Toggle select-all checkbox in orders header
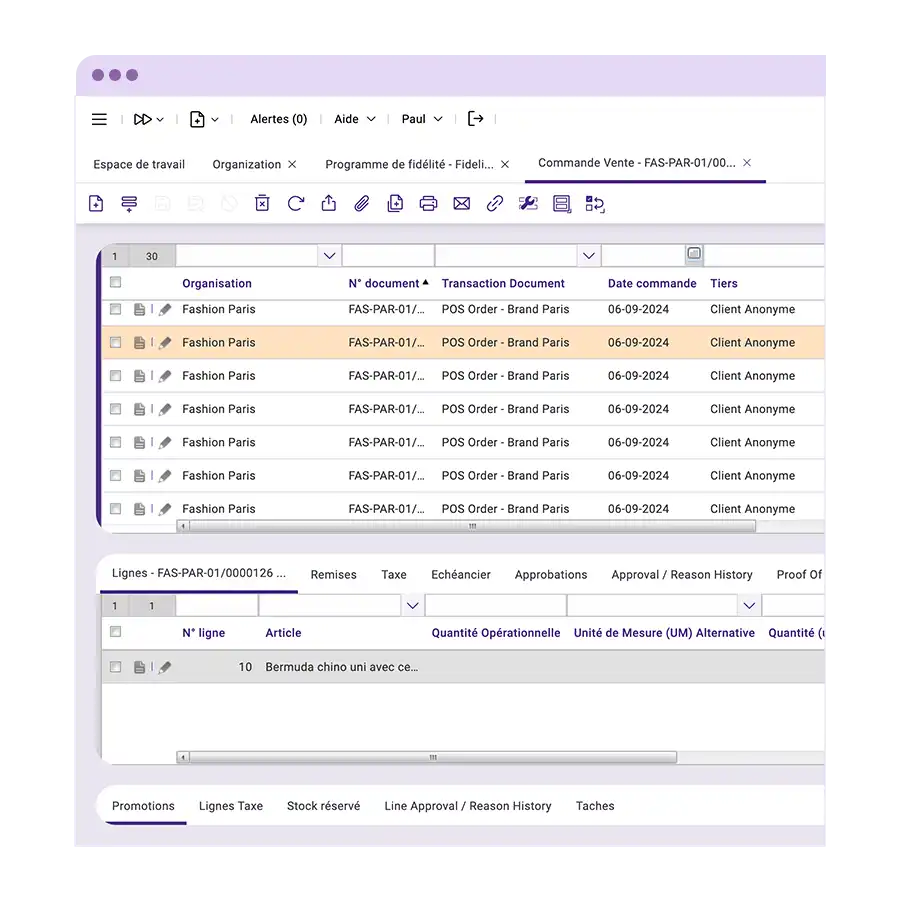The image size is (900, 900). (x=115, y=282)
